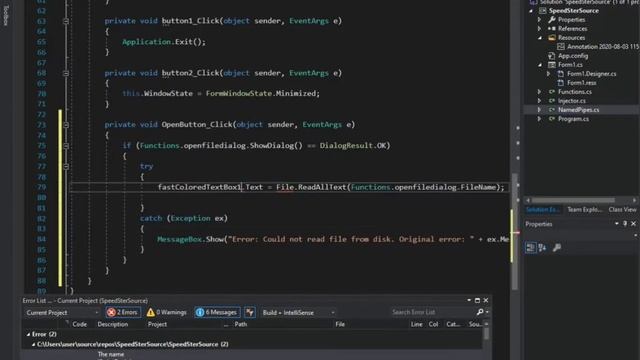Image resolution: width=640 pixels, height=360 pixels.
Task: Select the NamedPipes.cs file
Action: click(578, 110)
